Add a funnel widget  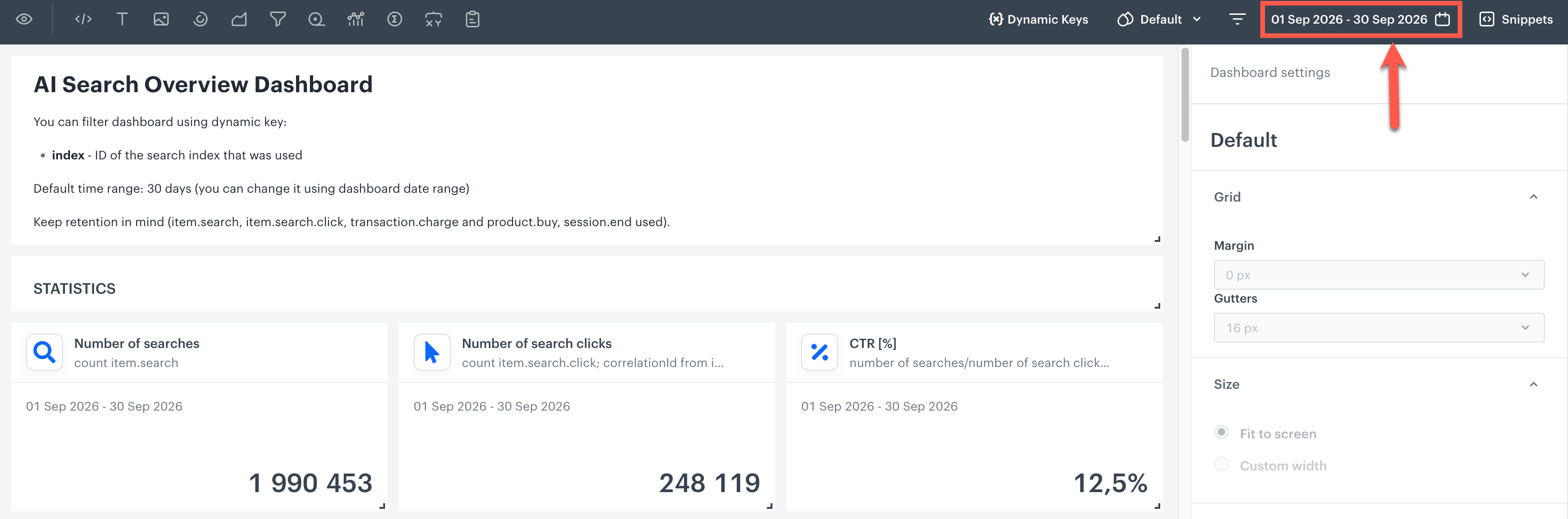click(x=278, y=19)
